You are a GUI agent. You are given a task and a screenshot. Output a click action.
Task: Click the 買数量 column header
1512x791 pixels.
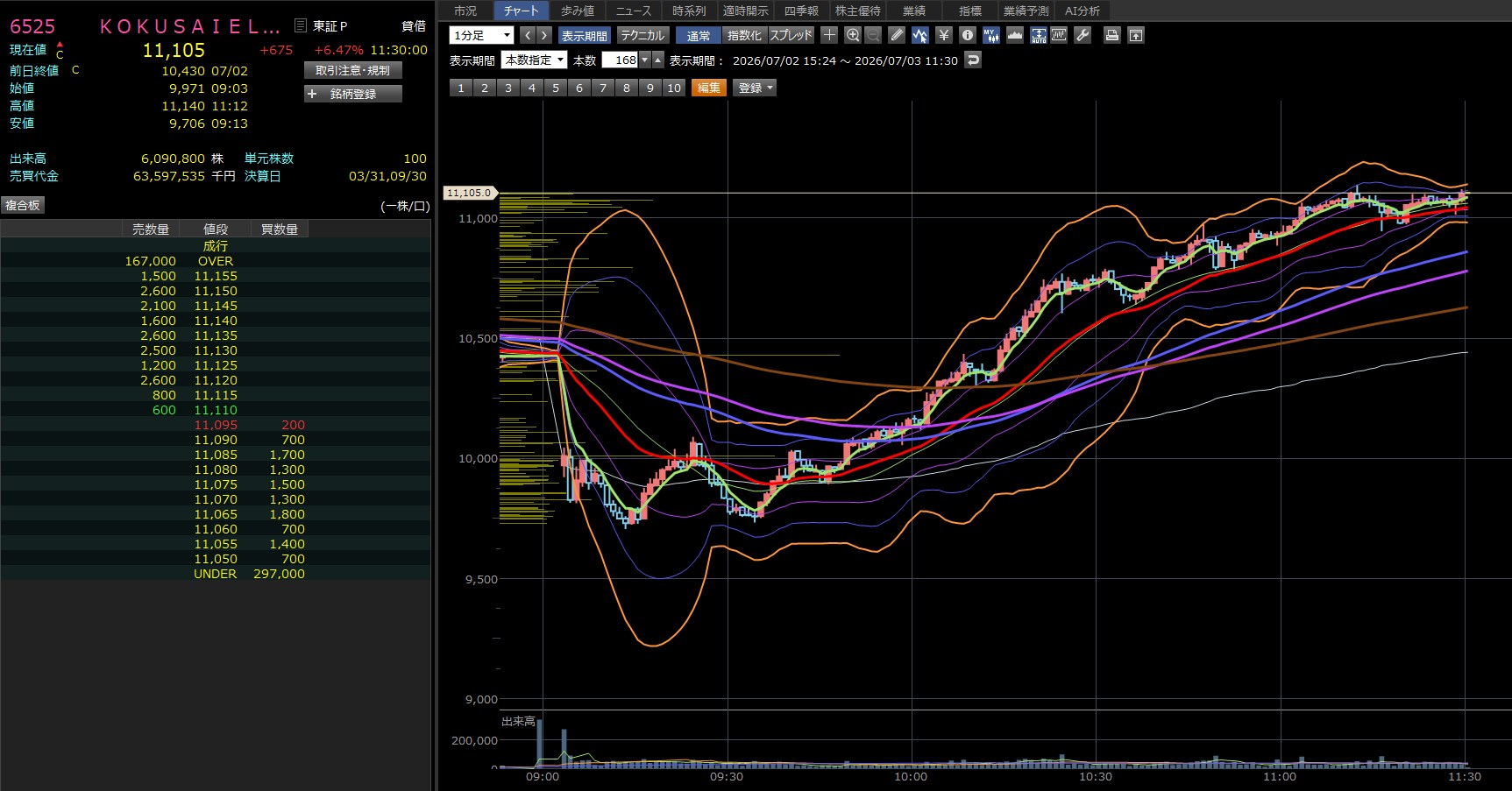[280, 230]
